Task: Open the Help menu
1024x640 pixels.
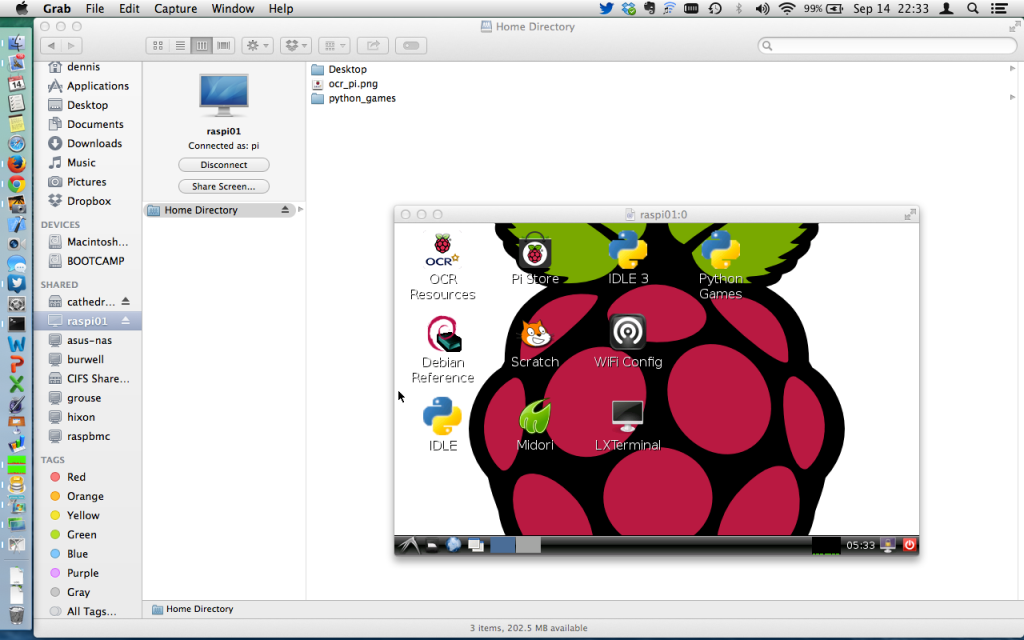Action: click(281, 8)
